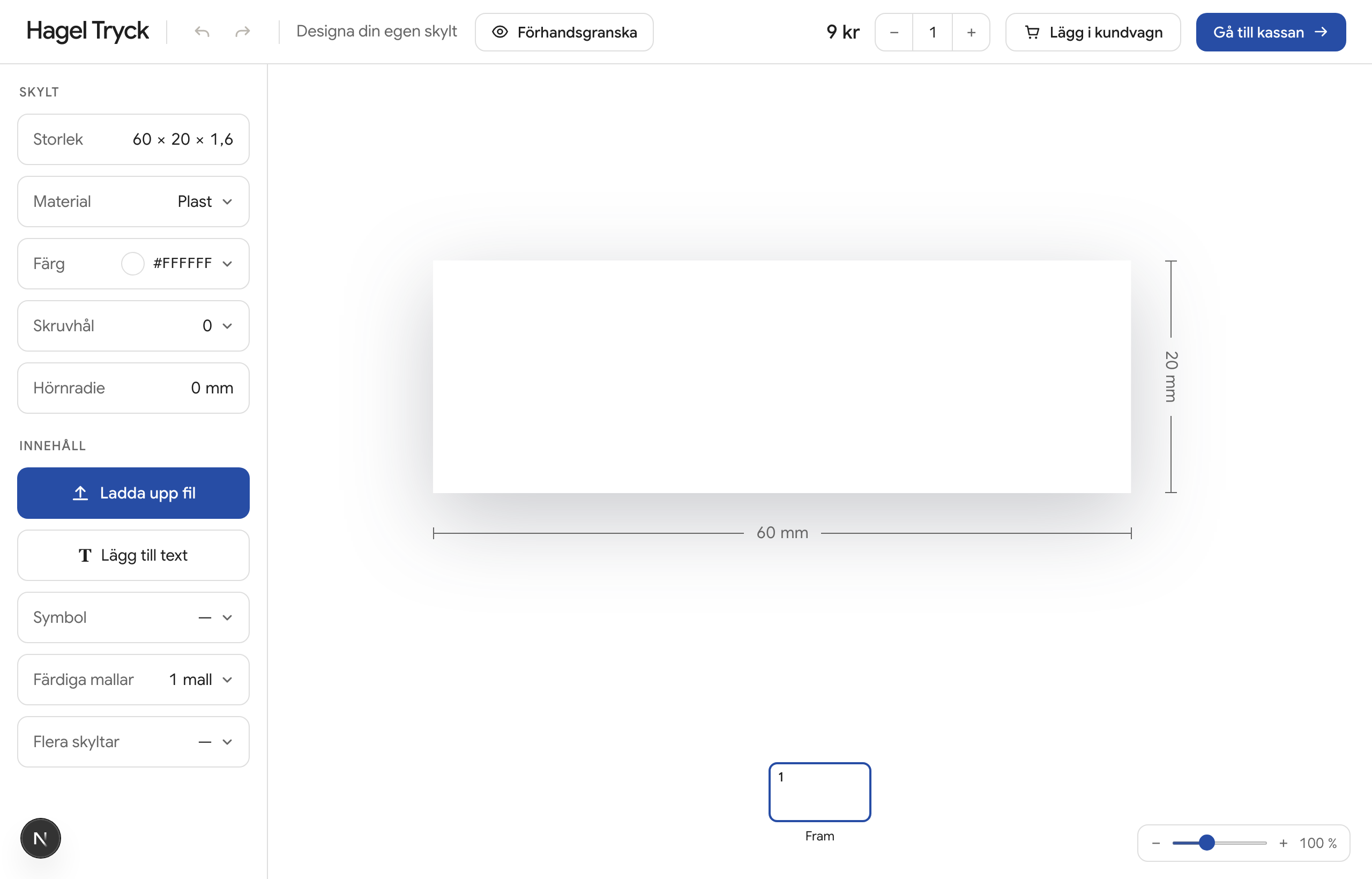
Task: Open the Material dropdown
Action: pos(133,202)
